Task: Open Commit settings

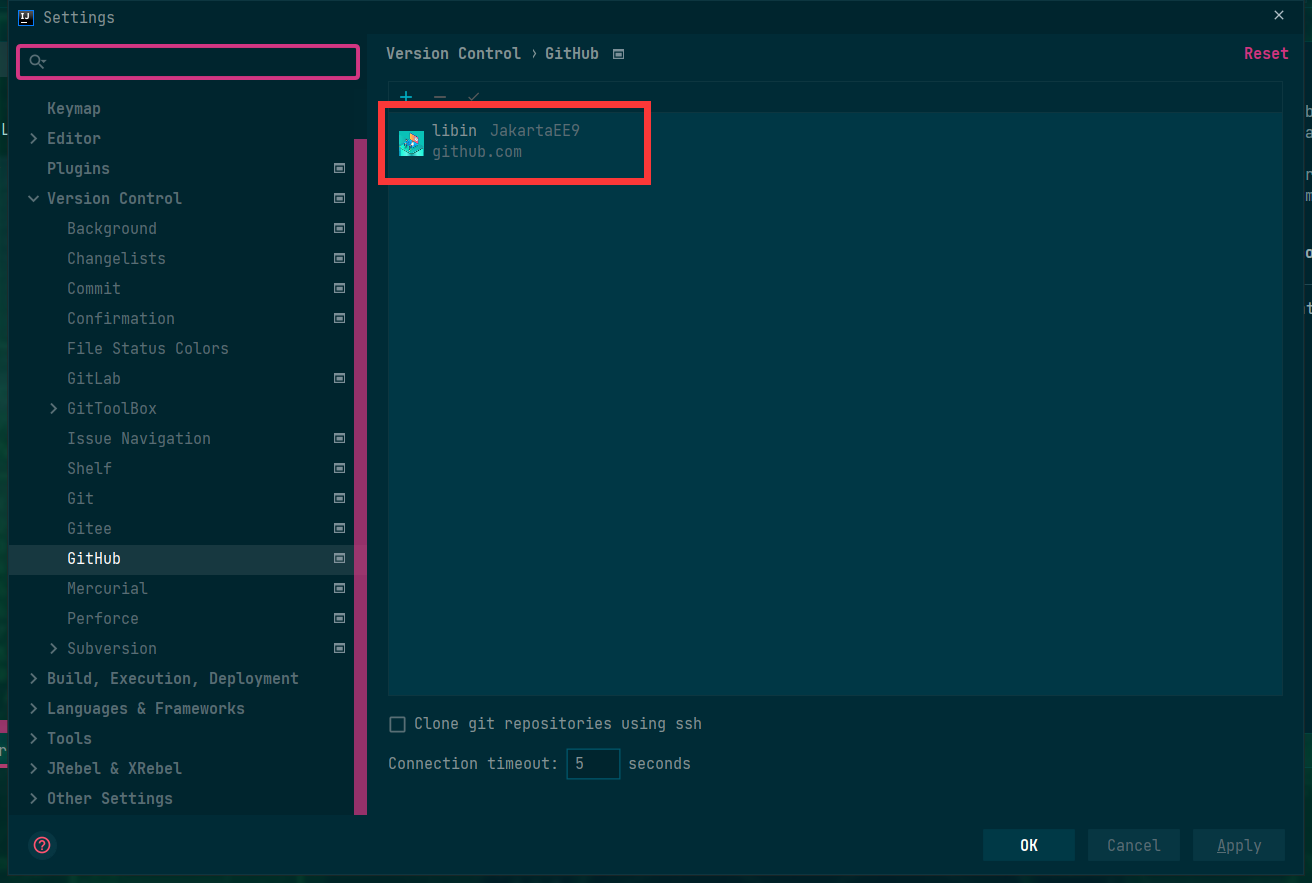Action: pyautogui.click(x=94, y=288)
